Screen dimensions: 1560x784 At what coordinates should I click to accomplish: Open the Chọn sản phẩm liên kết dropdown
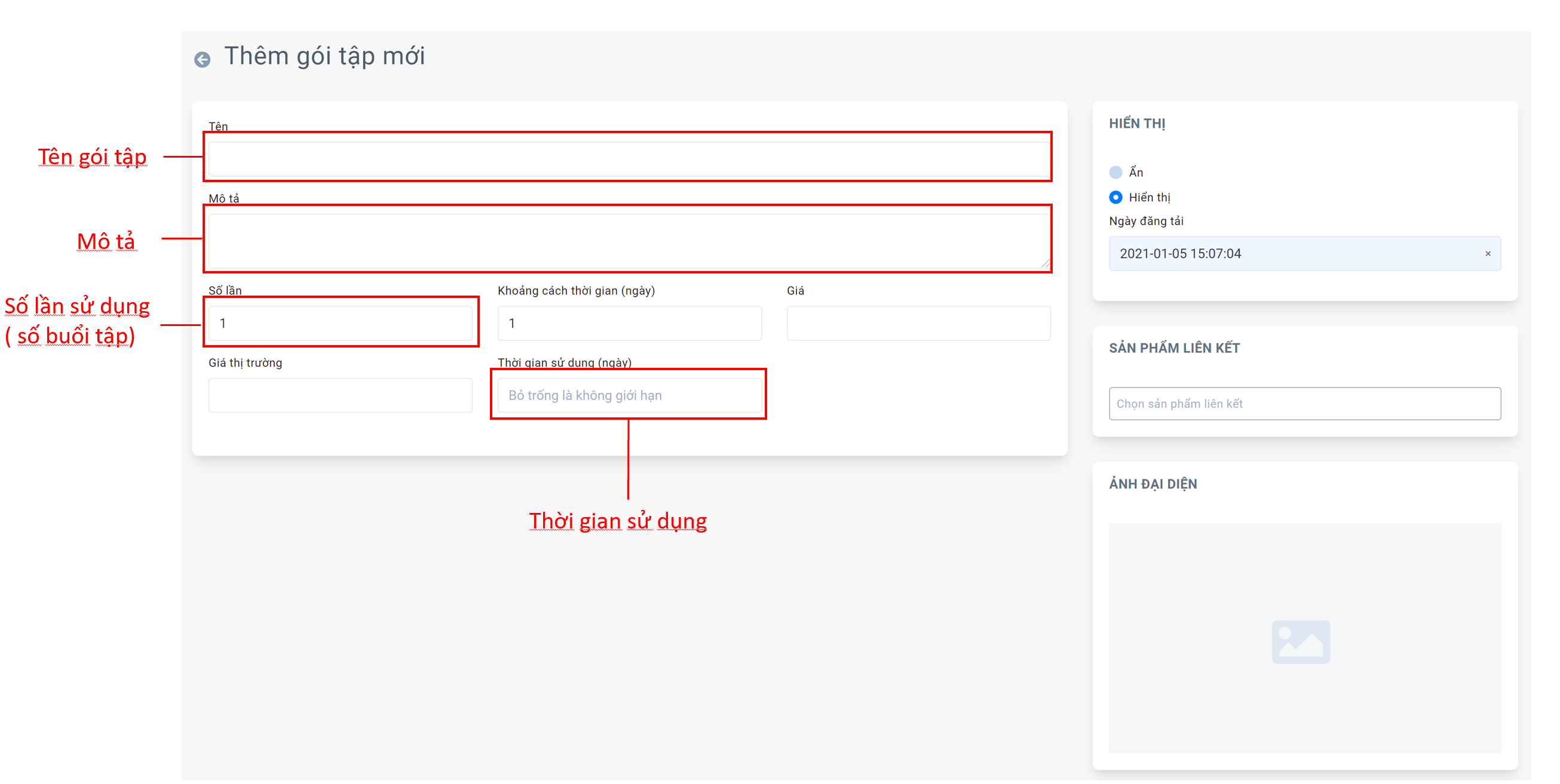pyautogui.click(x=1305, y=404)
